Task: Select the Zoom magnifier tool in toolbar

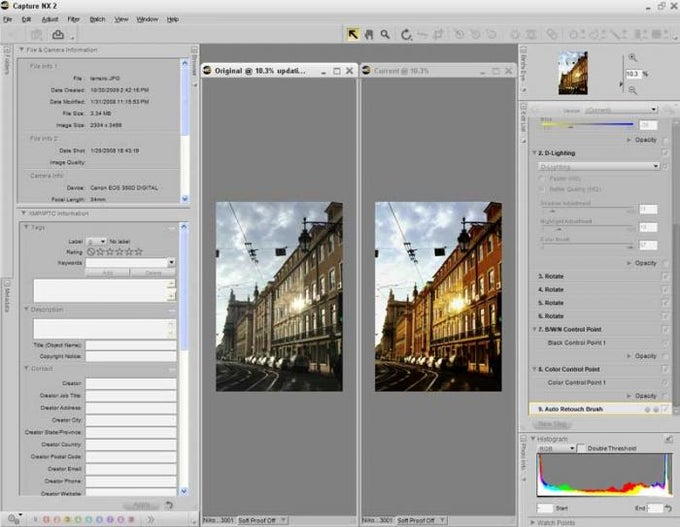Action: click(385, 35)
